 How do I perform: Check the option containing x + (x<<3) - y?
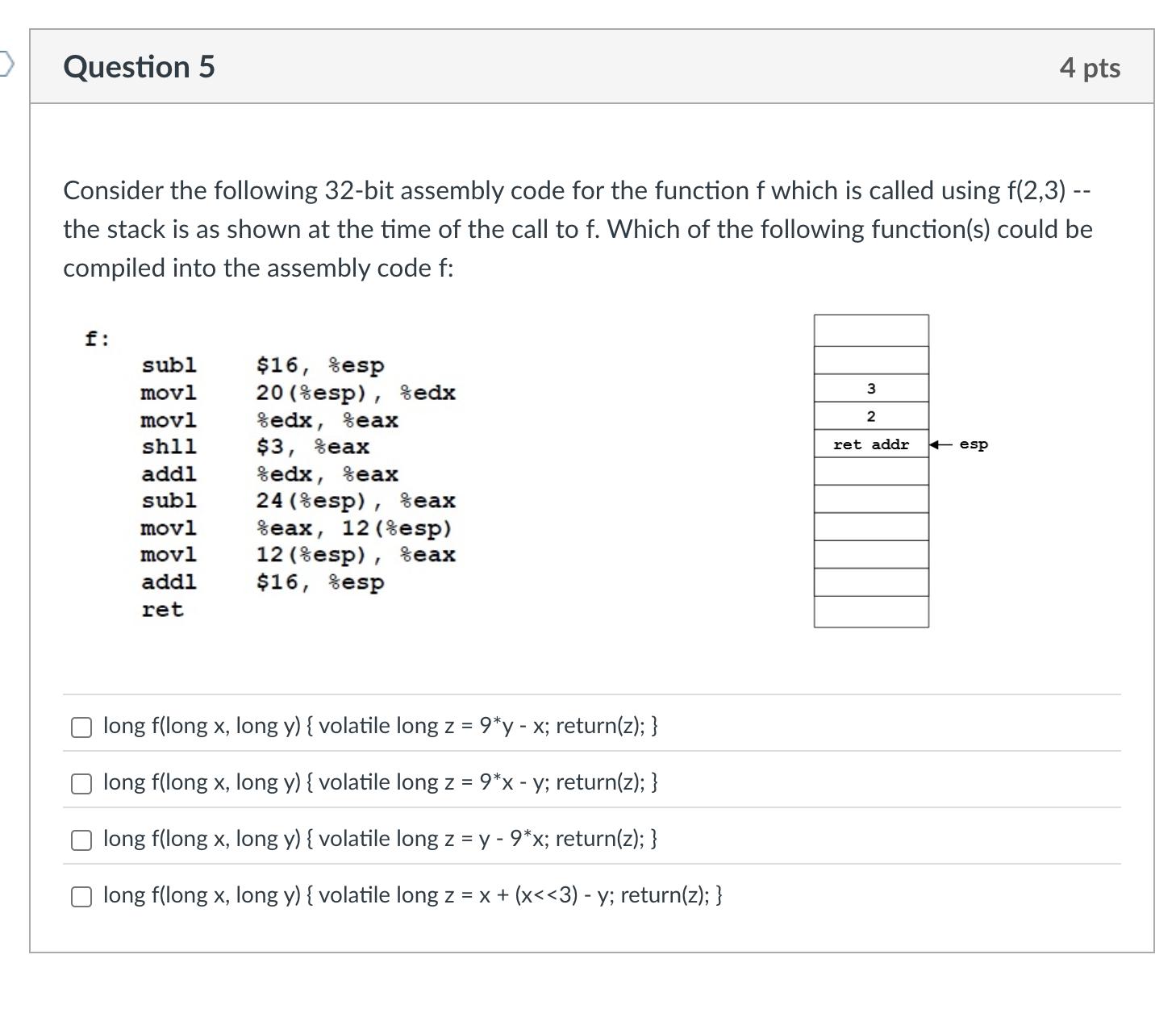[81, 896]
